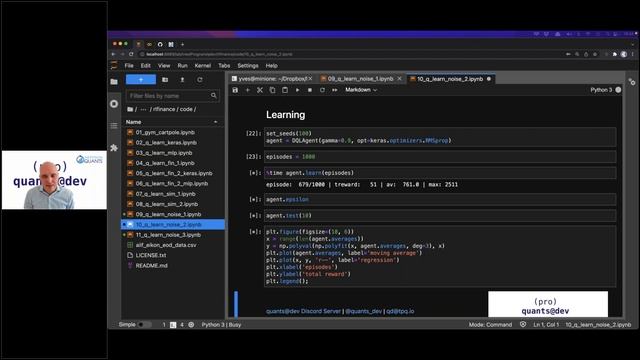Open 03_q_learn_mlp.ipynb in file list
This screenshot has width=640, height=360.
click(164, 153)
